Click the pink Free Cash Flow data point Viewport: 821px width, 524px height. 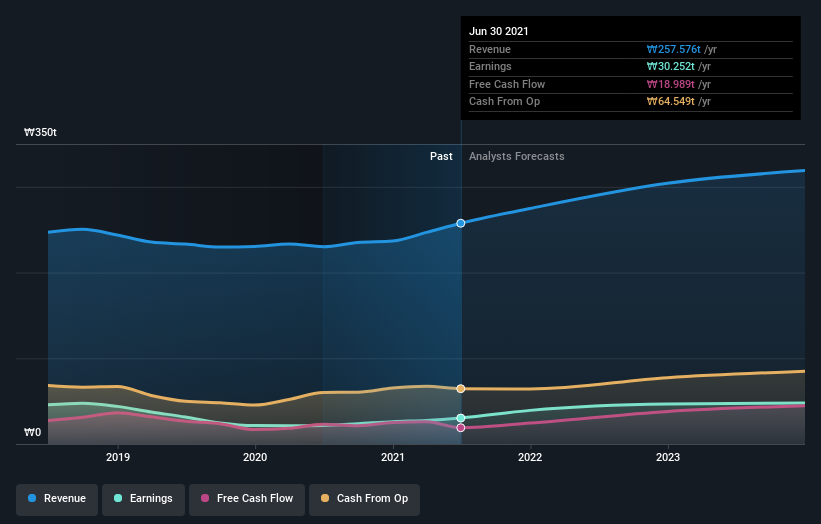461,428
